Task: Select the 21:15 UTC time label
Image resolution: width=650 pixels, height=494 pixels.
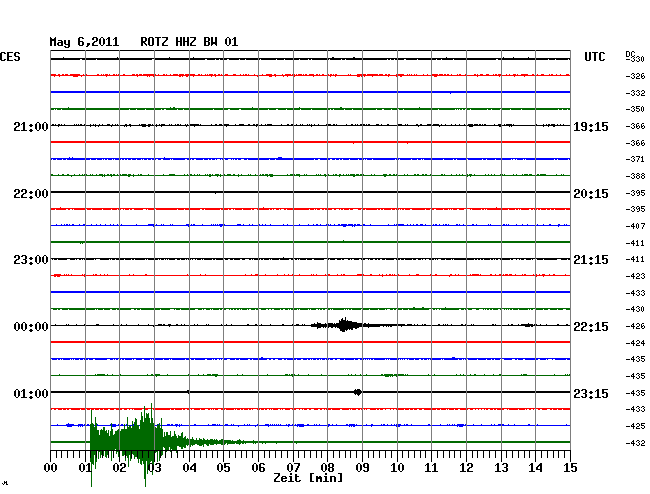Action: [591, 260]
